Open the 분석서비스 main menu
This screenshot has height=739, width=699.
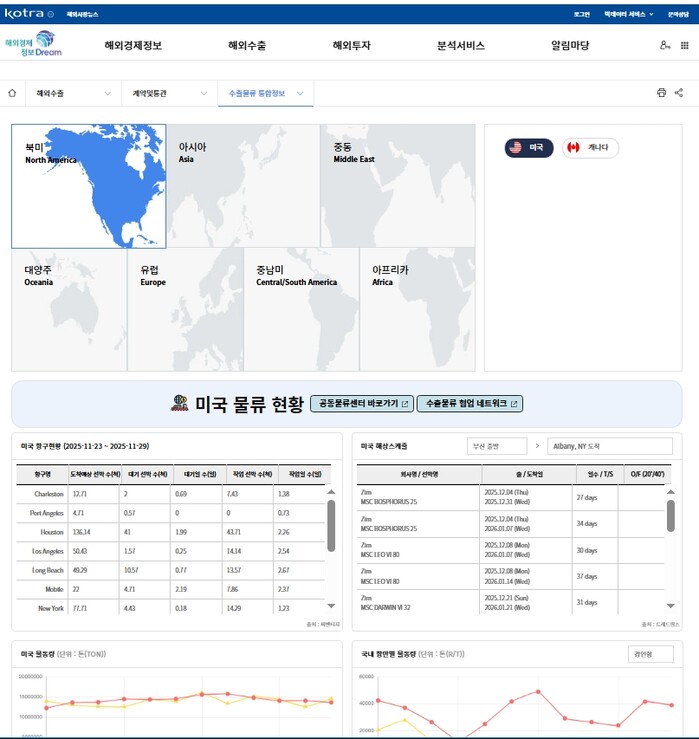point(460,45)
